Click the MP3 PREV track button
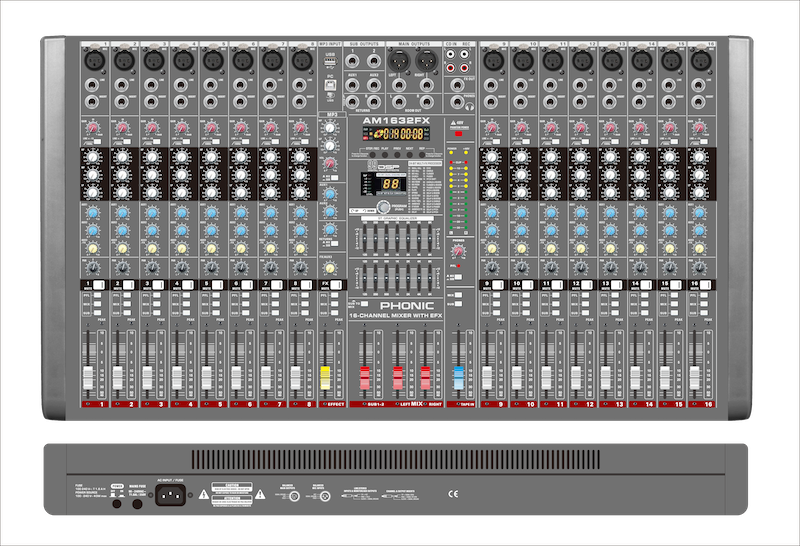This screenshot has width=800, height=546. 397,154
